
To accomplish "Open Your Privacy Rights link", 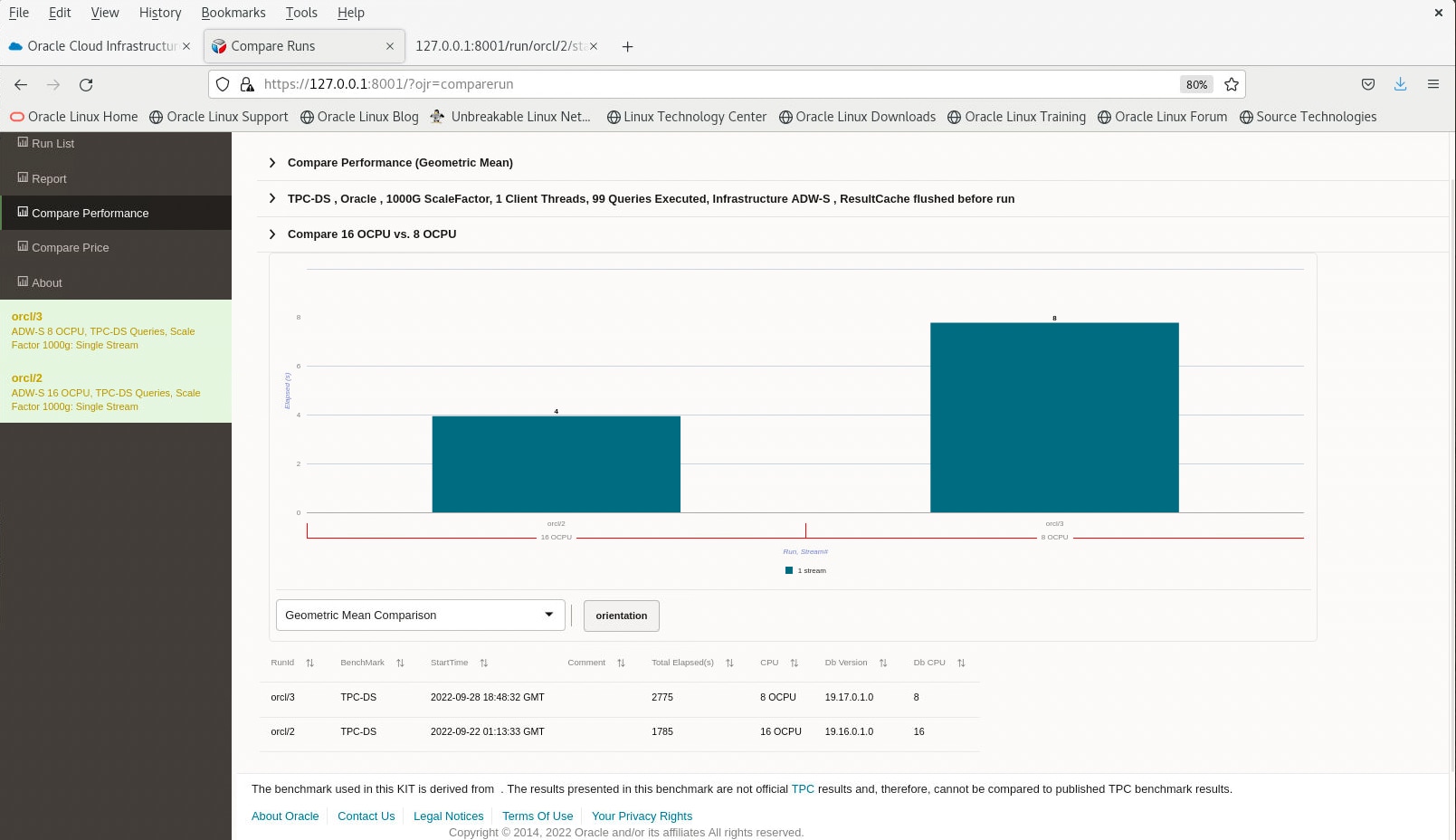I will 642,816.
